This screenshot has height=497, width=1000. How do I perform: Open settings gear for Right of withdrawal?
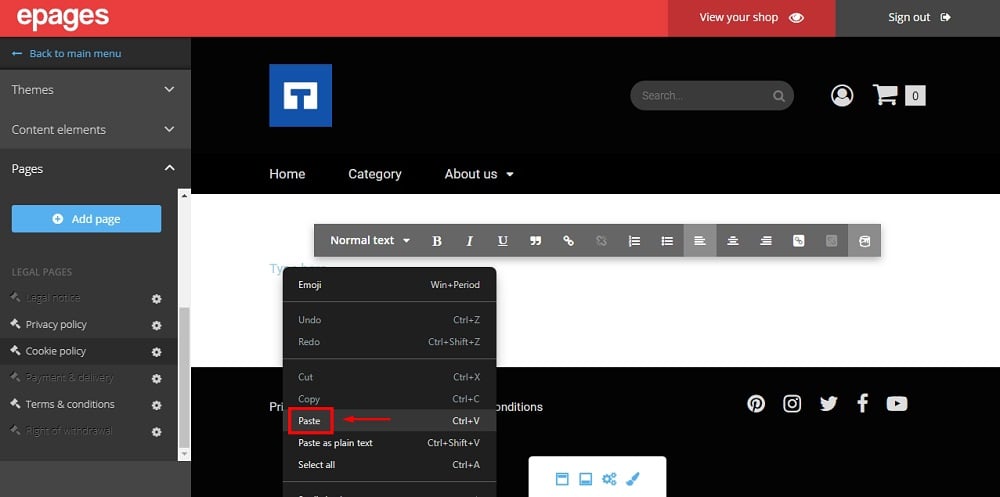coord(156,432)
